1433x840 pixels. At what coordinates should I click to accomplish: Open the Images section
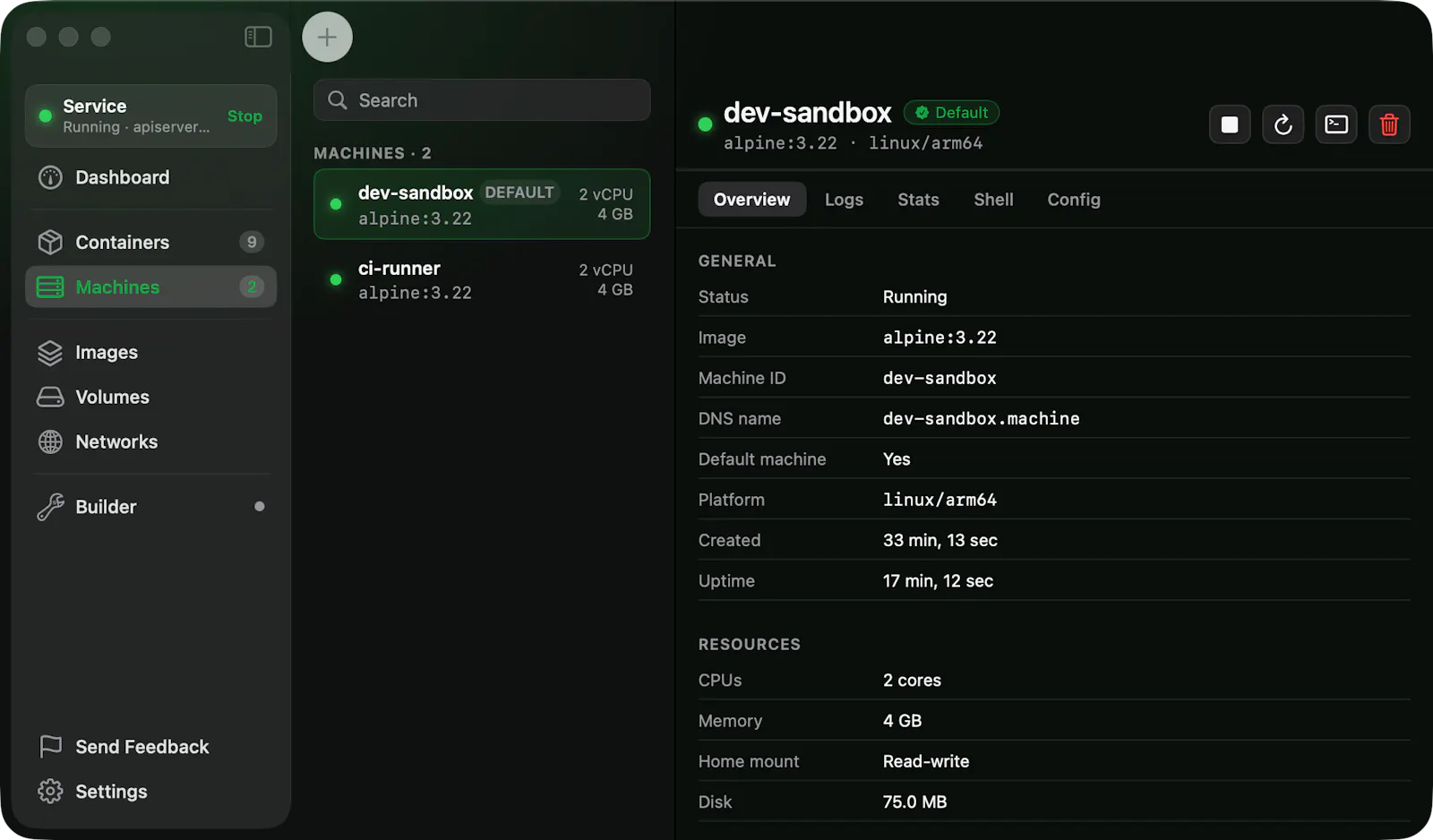(150, 353)
